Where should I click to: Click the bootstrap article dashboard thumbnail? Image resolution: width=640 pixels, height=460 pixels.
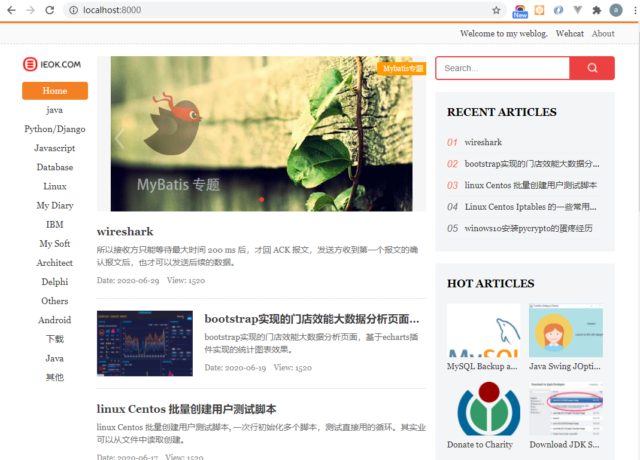[145, 343]
